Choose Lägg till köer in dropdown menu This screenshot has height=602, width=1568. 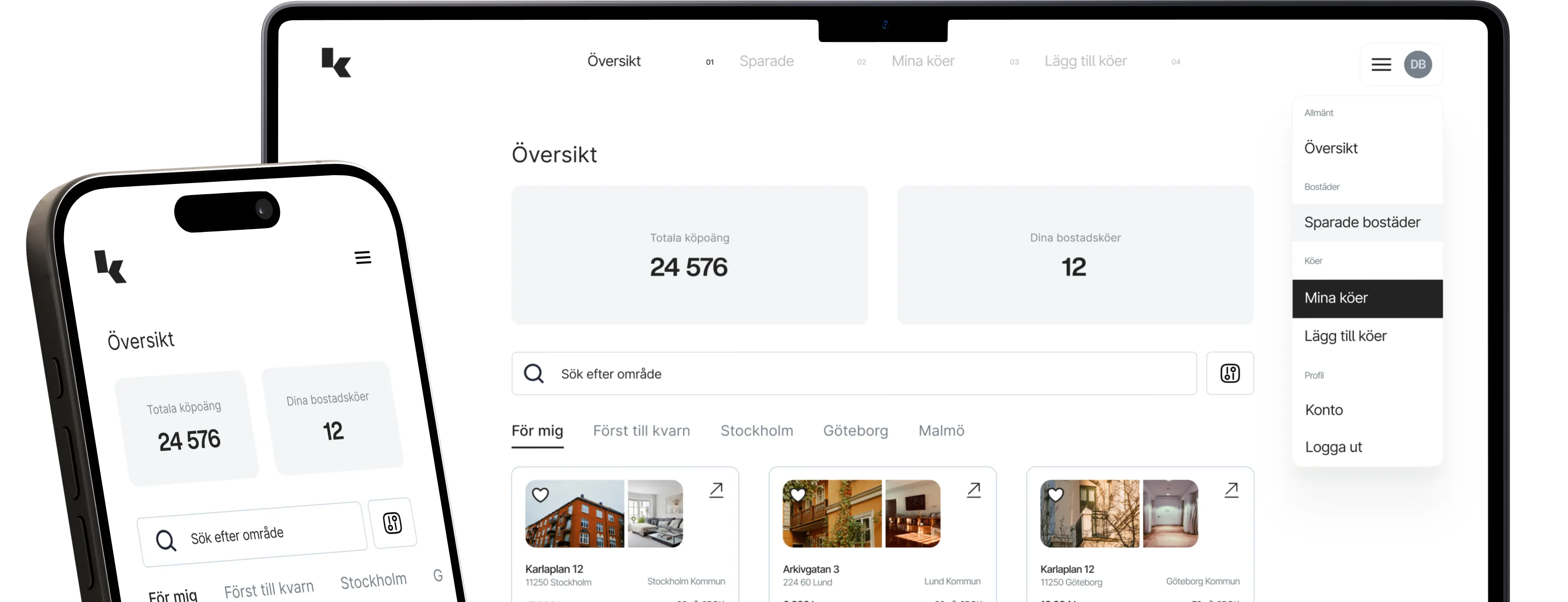click(1345, 336)
